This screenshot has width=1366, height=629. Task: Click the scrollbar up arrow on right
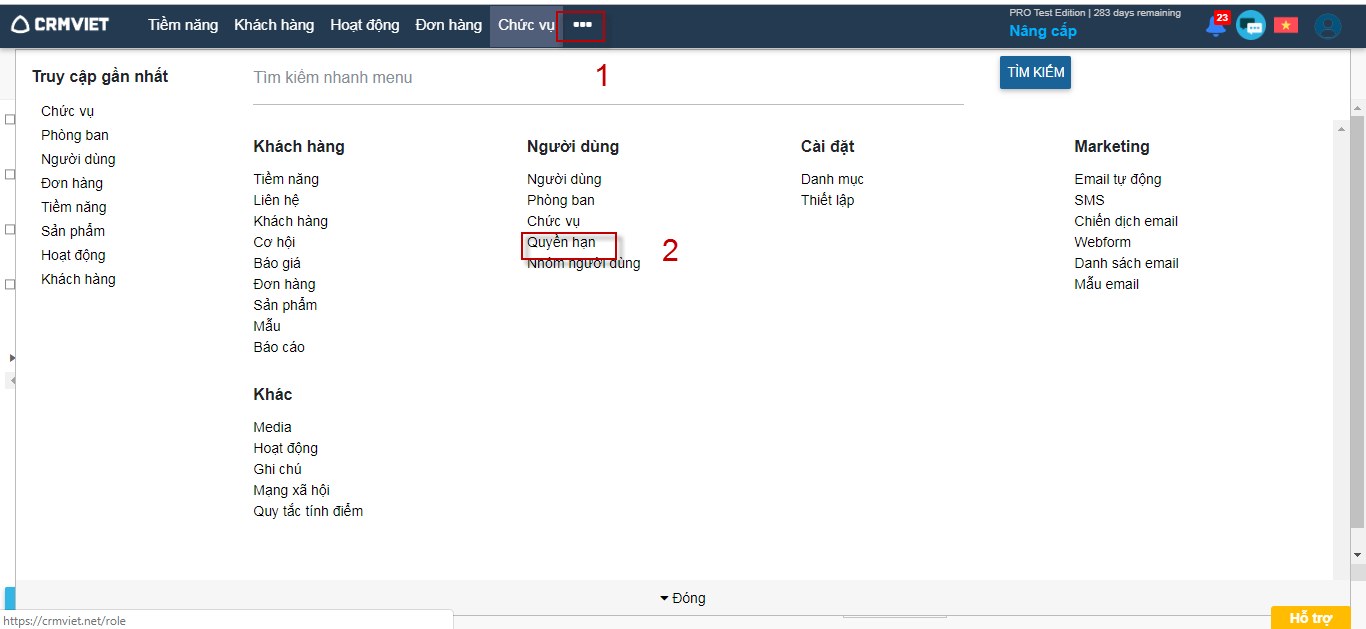1357,108
